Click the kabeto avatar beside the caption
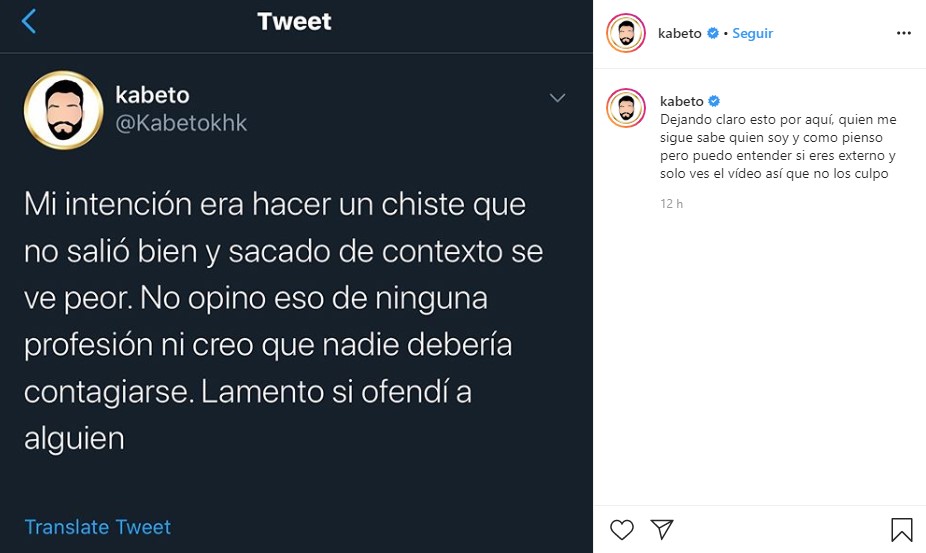Image resolution: width=926 pixels, height=553 pixels. point(626,107)
